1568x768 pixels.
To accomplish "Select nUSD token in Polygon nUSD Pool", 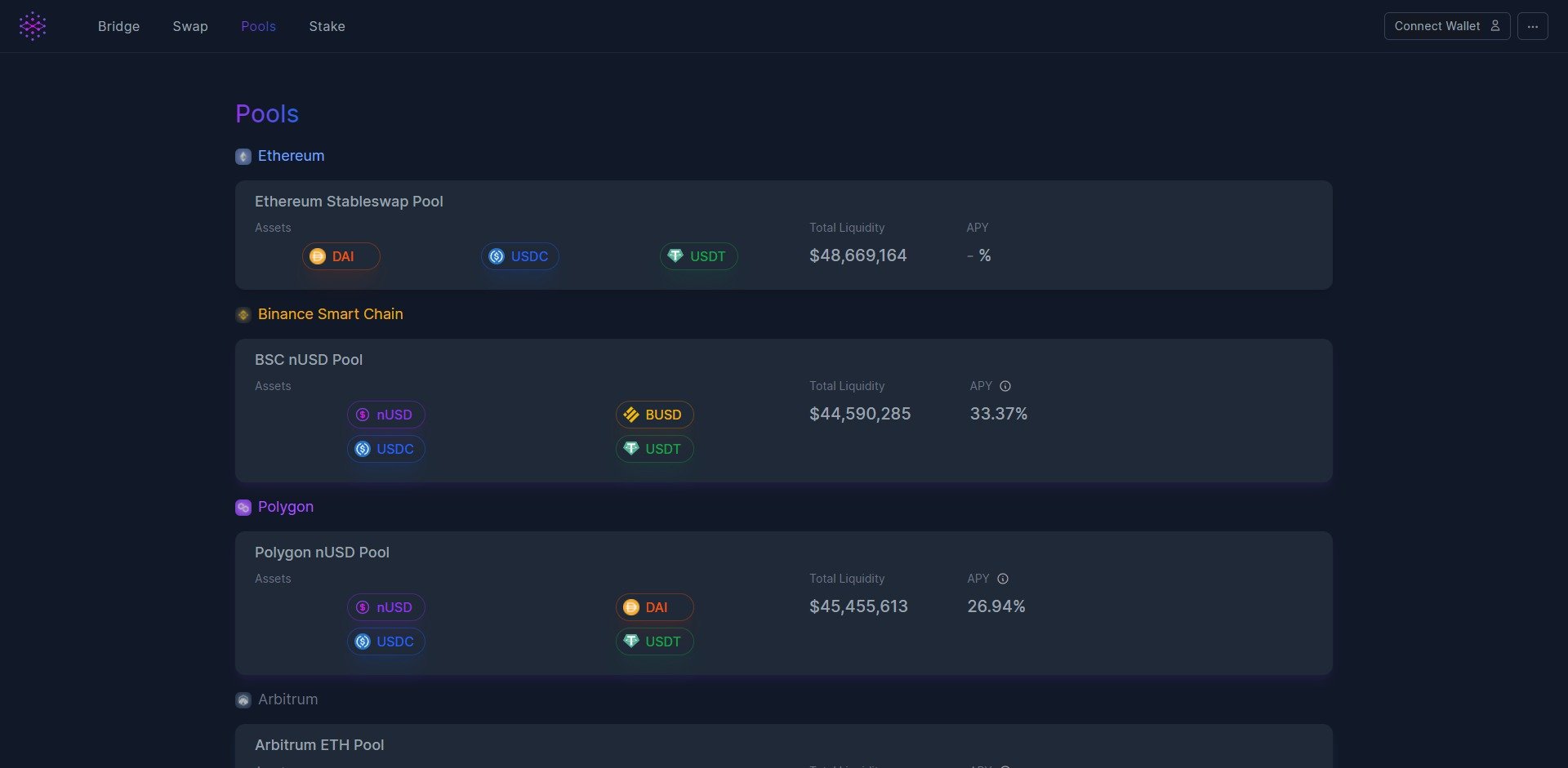I will [x=385, y=607].
